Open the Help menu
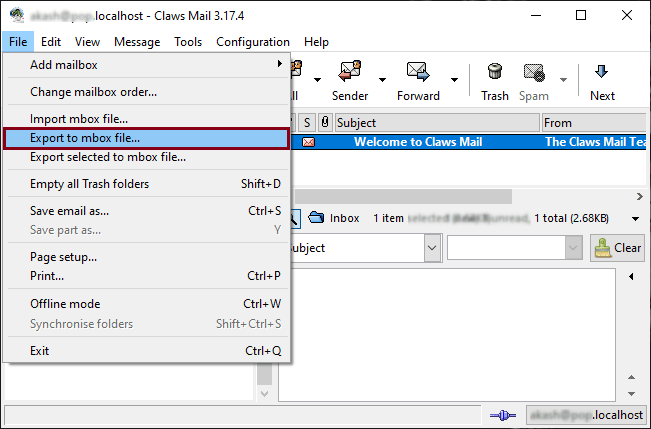Viewport: 651px width, 429px height. (x=316, y=42)
